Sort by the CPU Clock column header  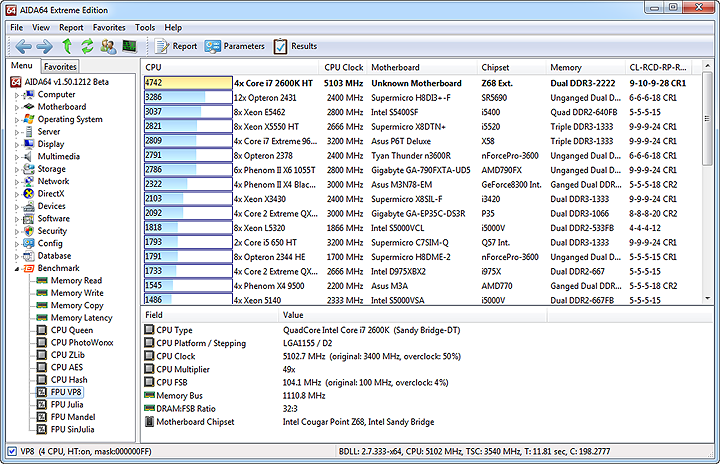point(343,68)
